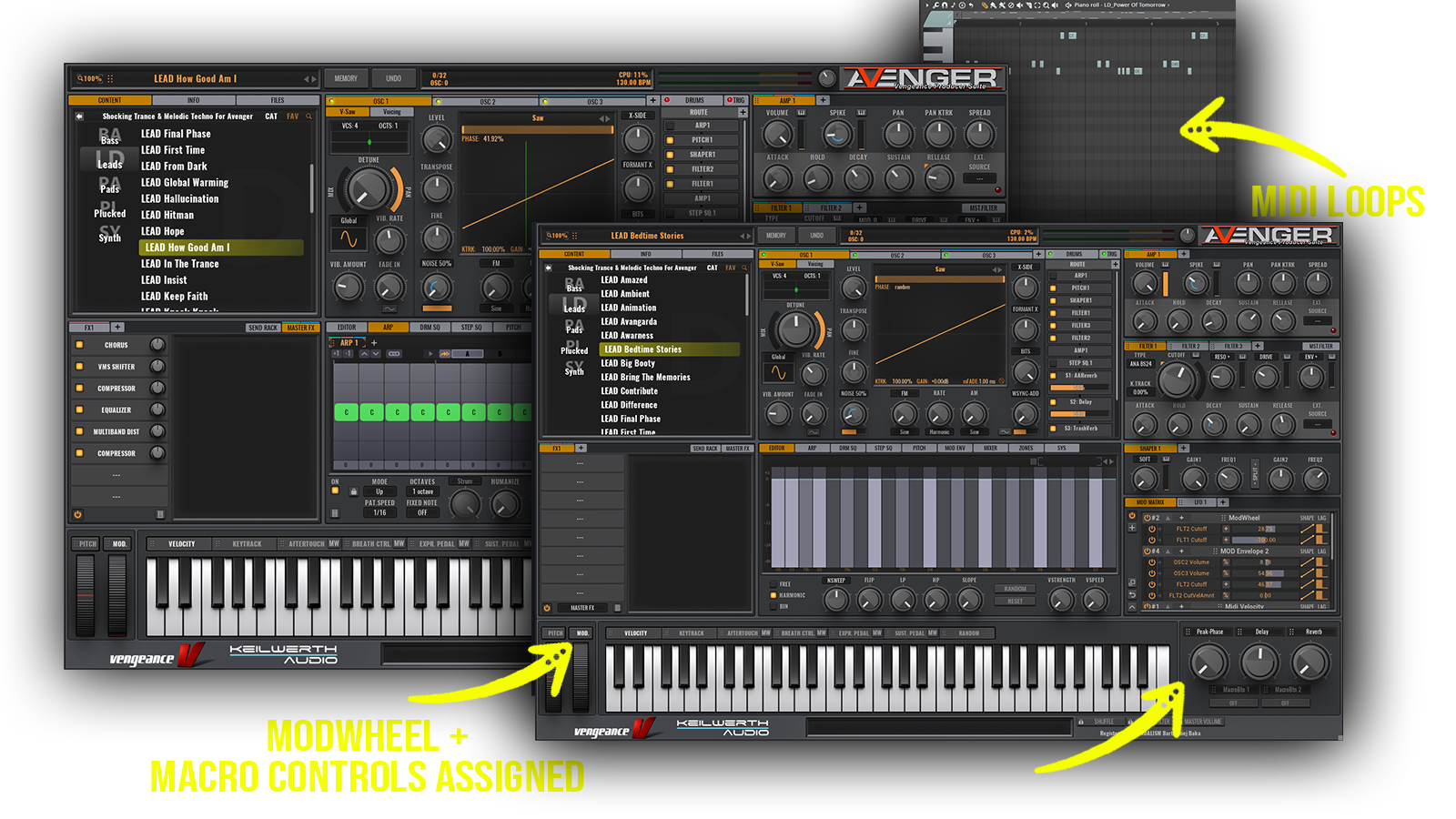Add FX slot beside FX1 in front window
1456x819 pixels.
click(x=581, y=448)
